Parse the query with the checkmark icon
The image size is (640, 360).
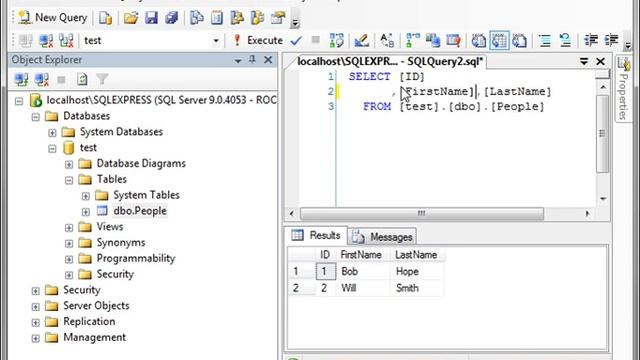click(x=296, y=40)
